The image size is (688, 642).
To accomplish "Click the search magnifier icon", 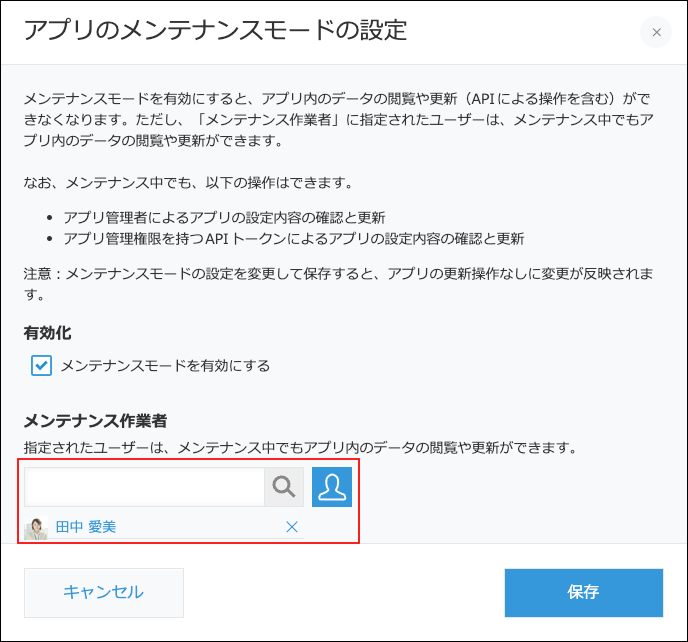I will pyautogui.click(x=284, y=487).
